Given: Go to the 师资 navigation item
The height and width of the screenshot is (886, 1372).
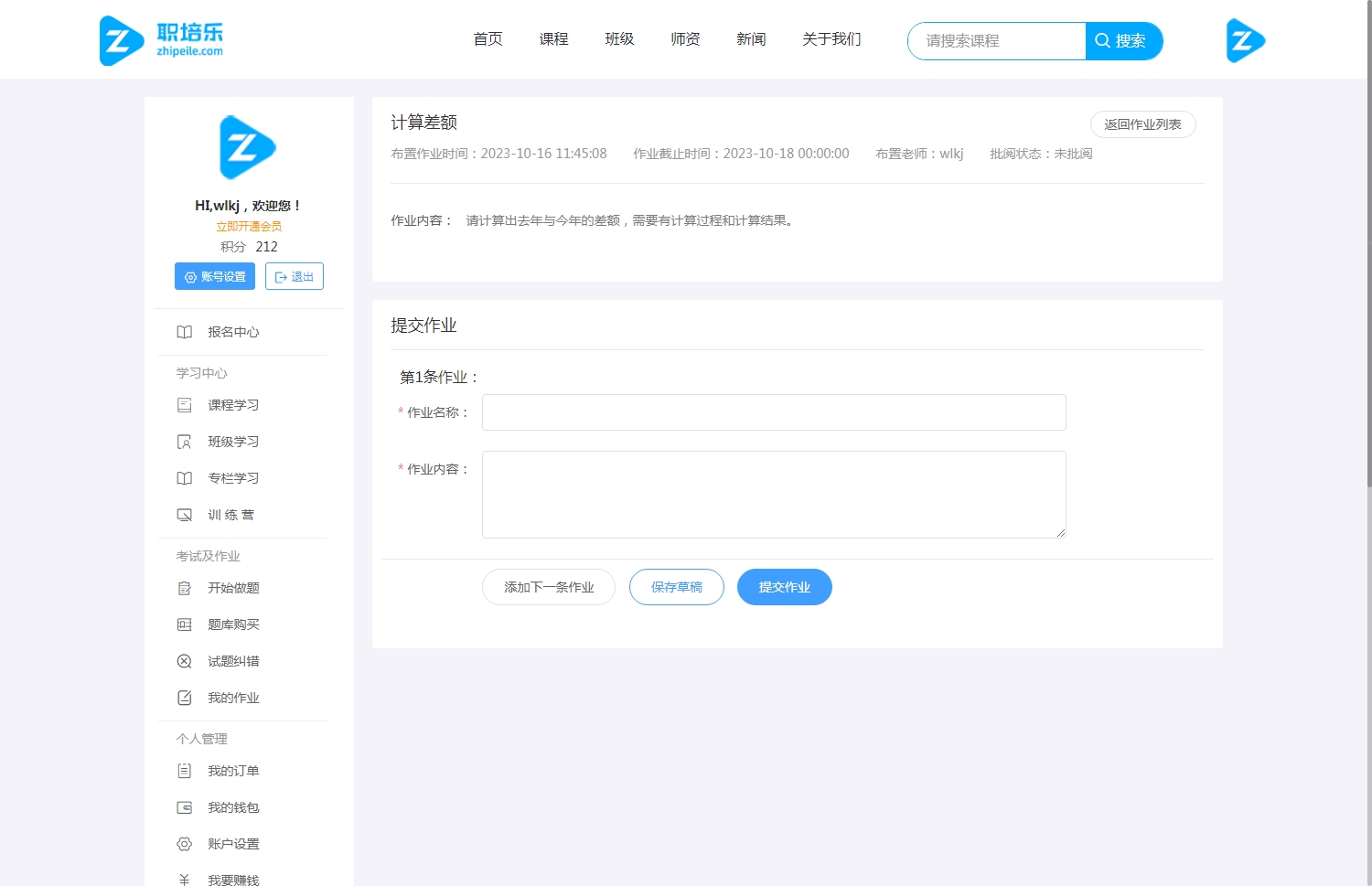Looking at the screenshot, I should (685, 39).
